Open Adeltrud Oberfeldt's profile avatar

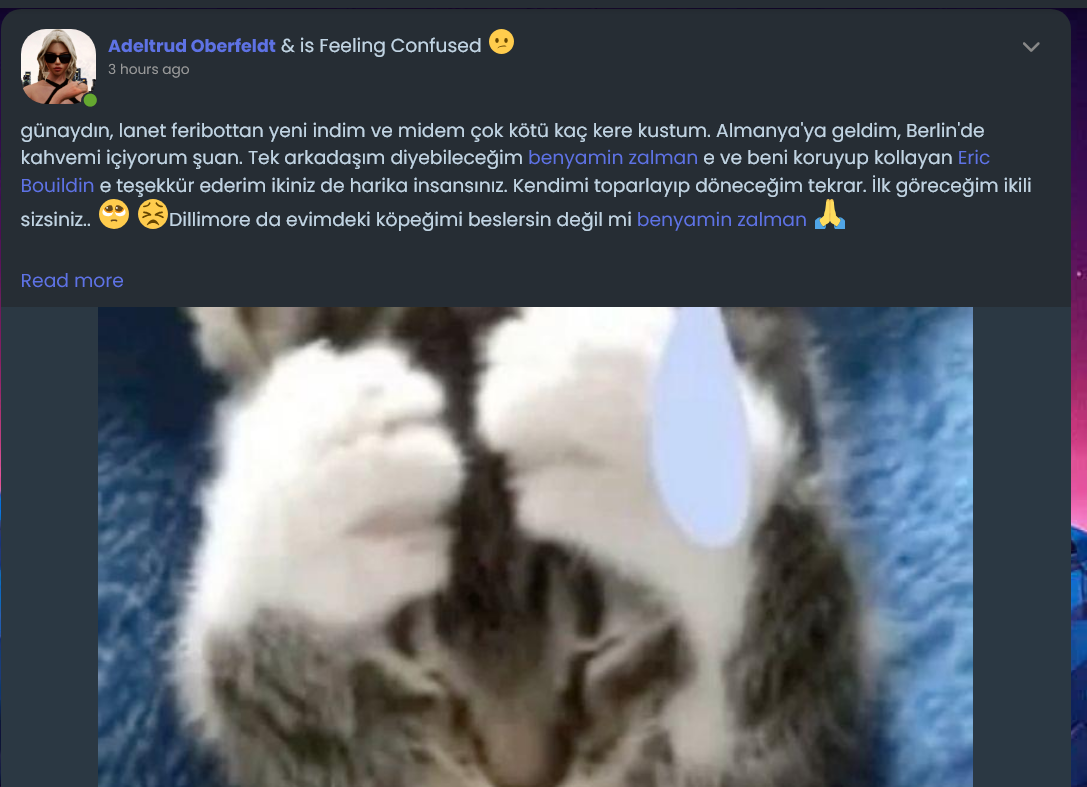point(58,67)
